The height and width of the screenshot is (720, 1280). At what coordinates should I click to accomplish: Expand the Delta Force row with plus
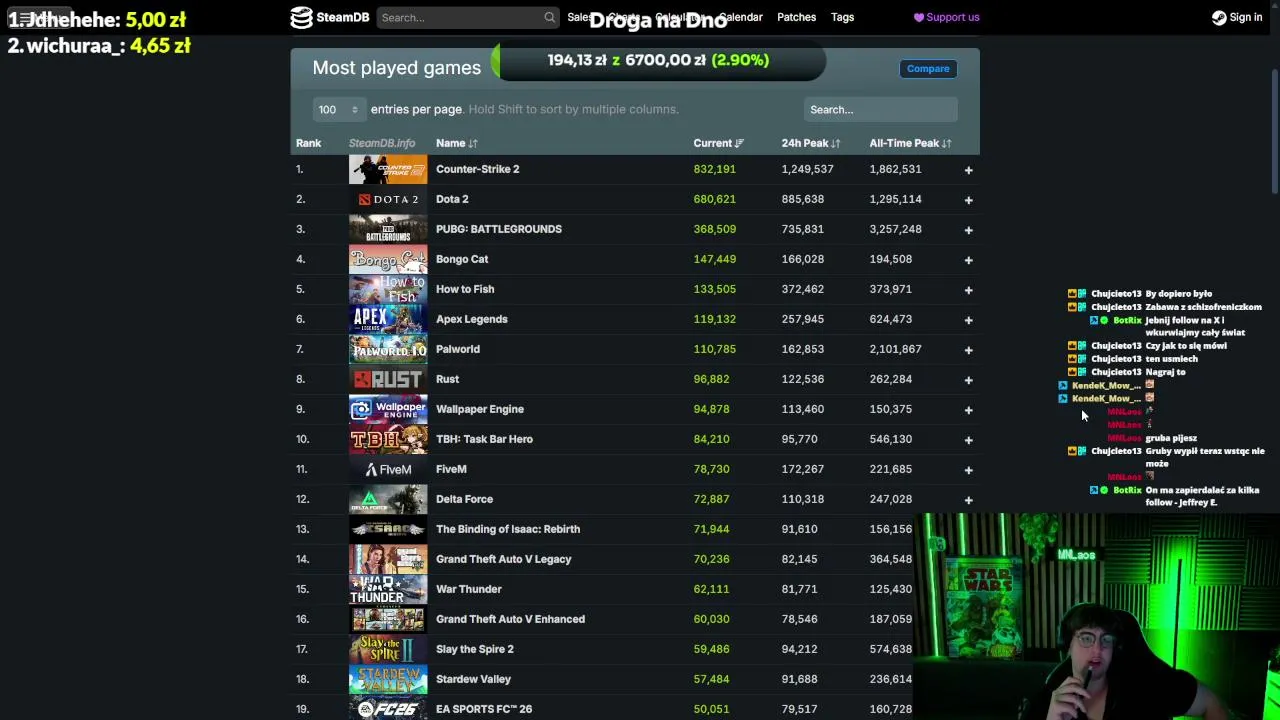(968, 500)
